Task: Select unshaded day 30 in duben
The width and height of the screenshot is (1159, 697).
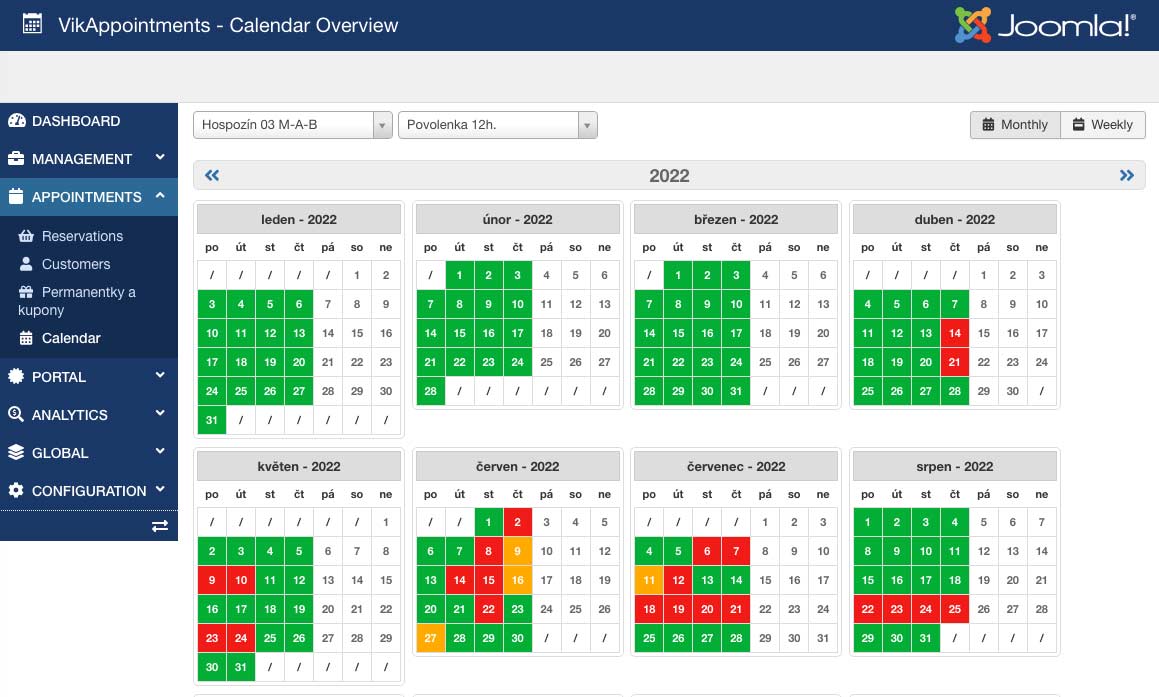Action: 1013,391
